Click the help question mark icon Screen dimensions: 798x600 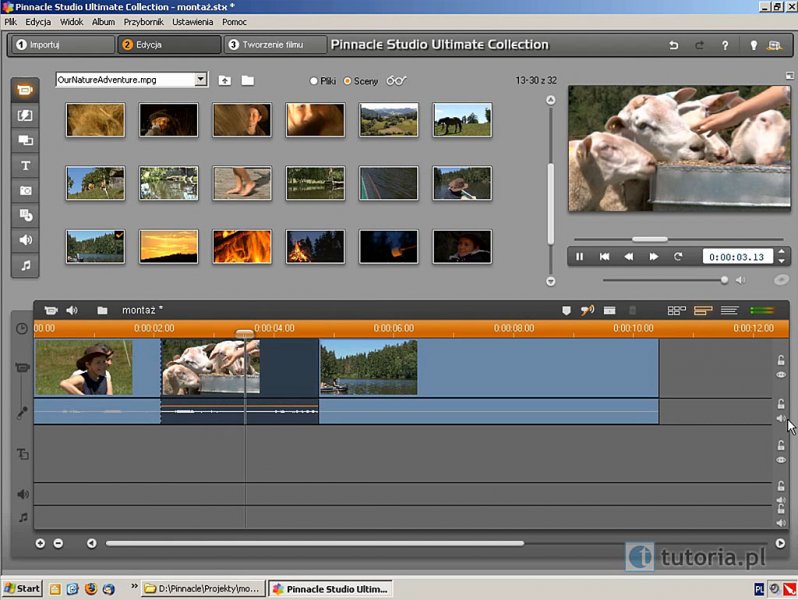point(725,45)
